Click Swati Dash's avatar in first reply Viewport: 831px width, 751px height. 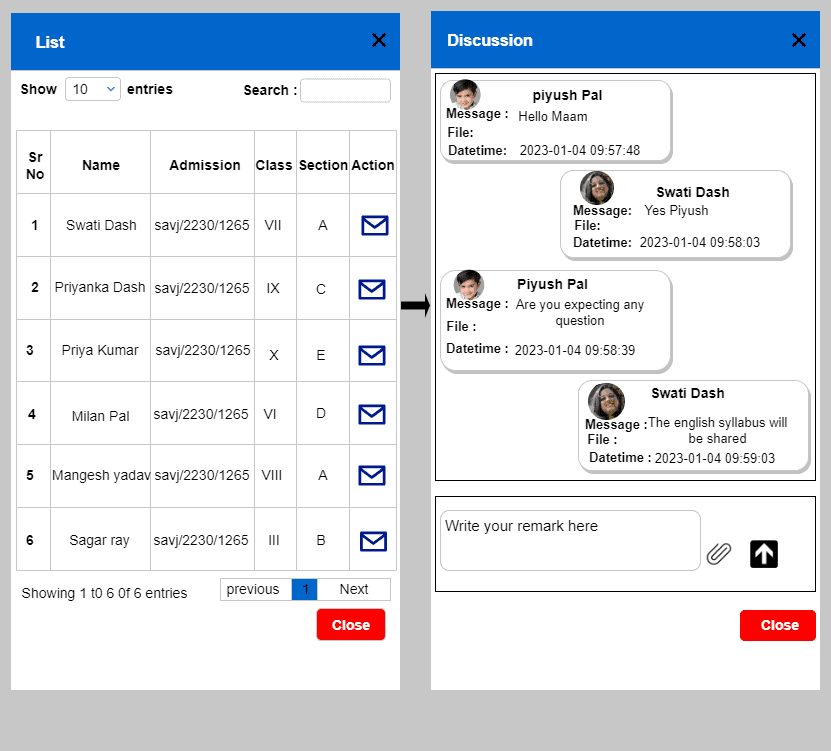pyautogui.click(x=597, y=188)
